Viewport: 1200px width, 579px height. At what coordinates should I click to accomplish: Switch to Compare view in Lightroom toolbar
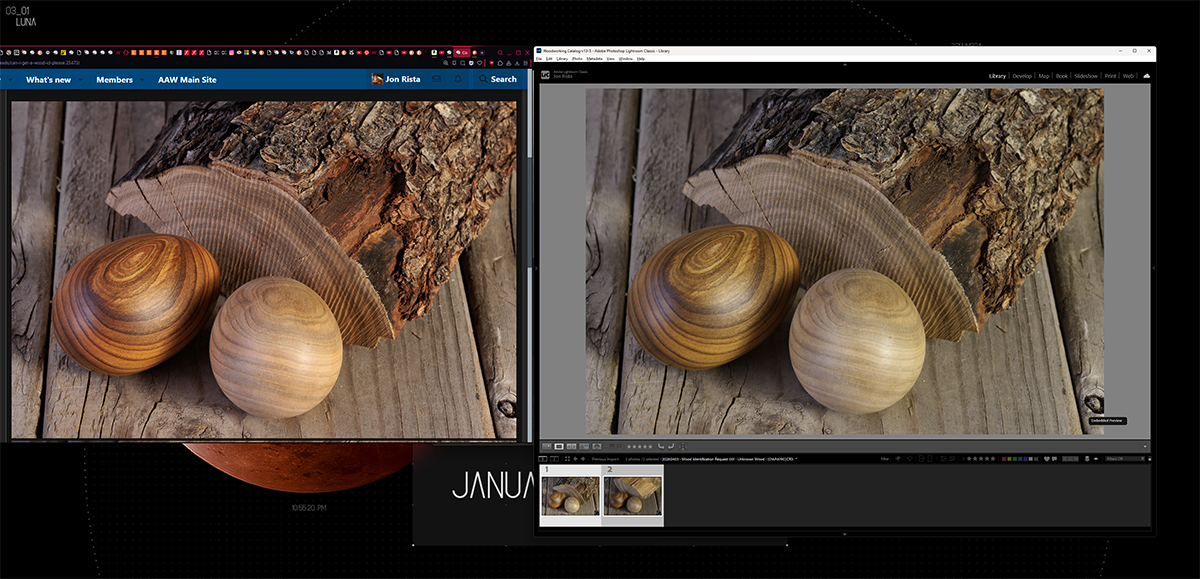coord(571,447)
